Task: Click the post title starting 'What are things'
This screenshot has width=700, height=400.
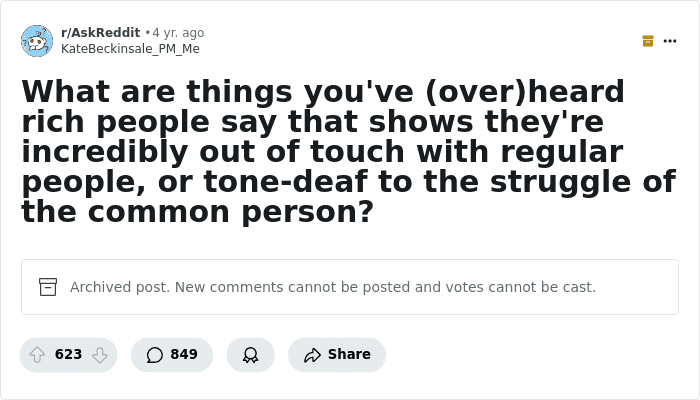Action: pyautogui.click(x=349, y=151)
